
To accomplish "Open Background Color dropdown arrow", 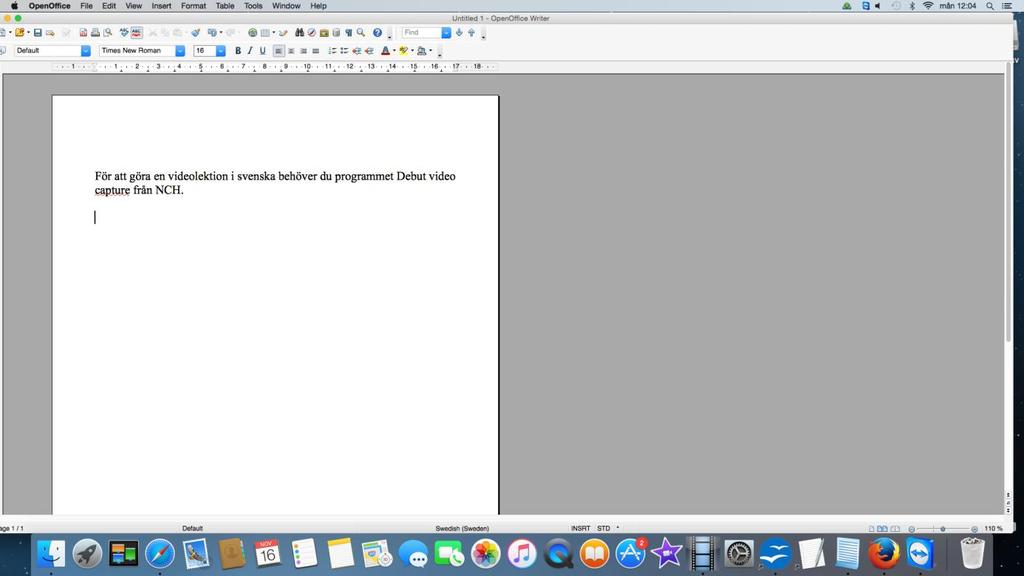I will coord(430,50).
